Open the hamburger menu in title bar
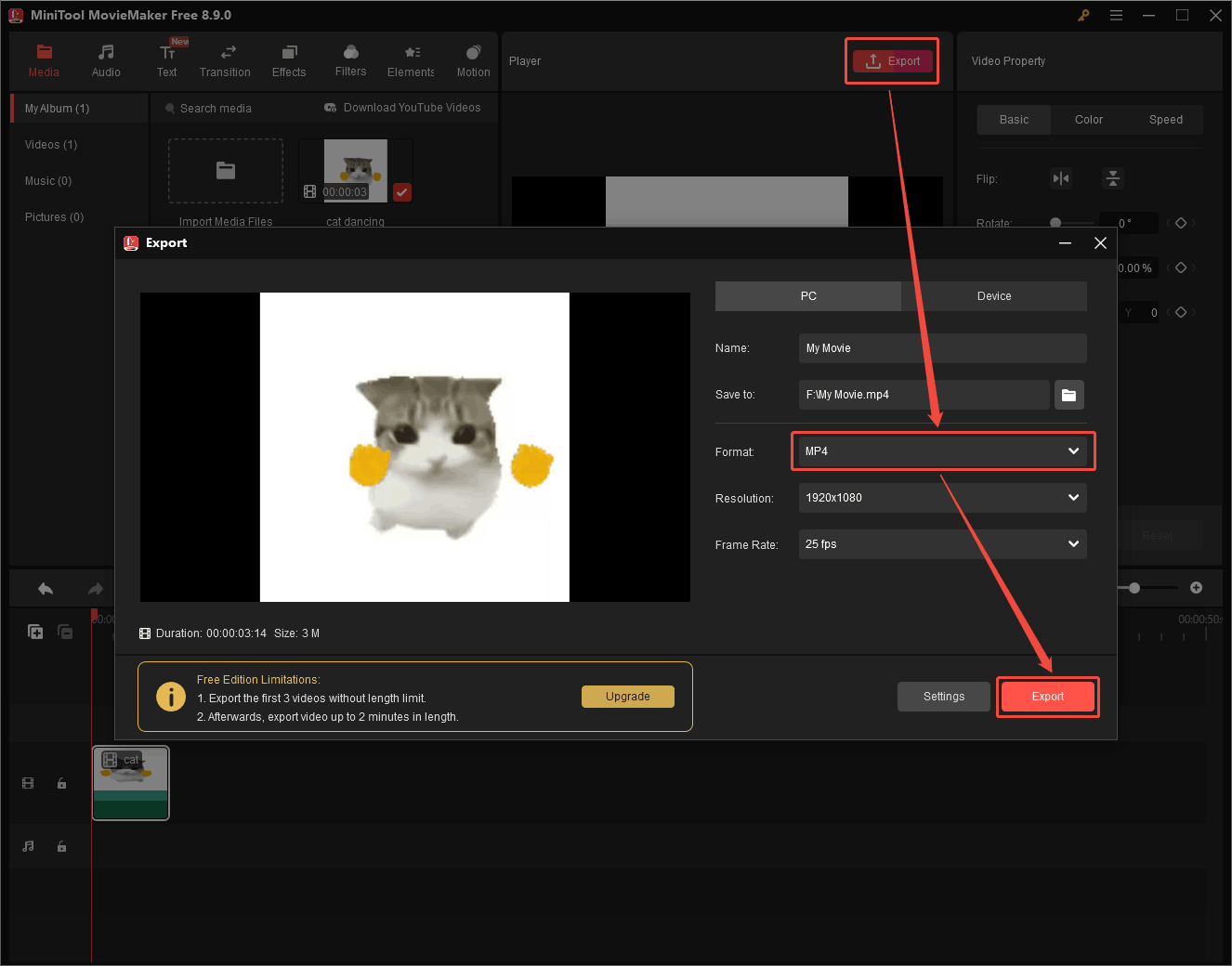Image resolution: width=1232 pixels, height=966 pixels. coord(1116,15)
